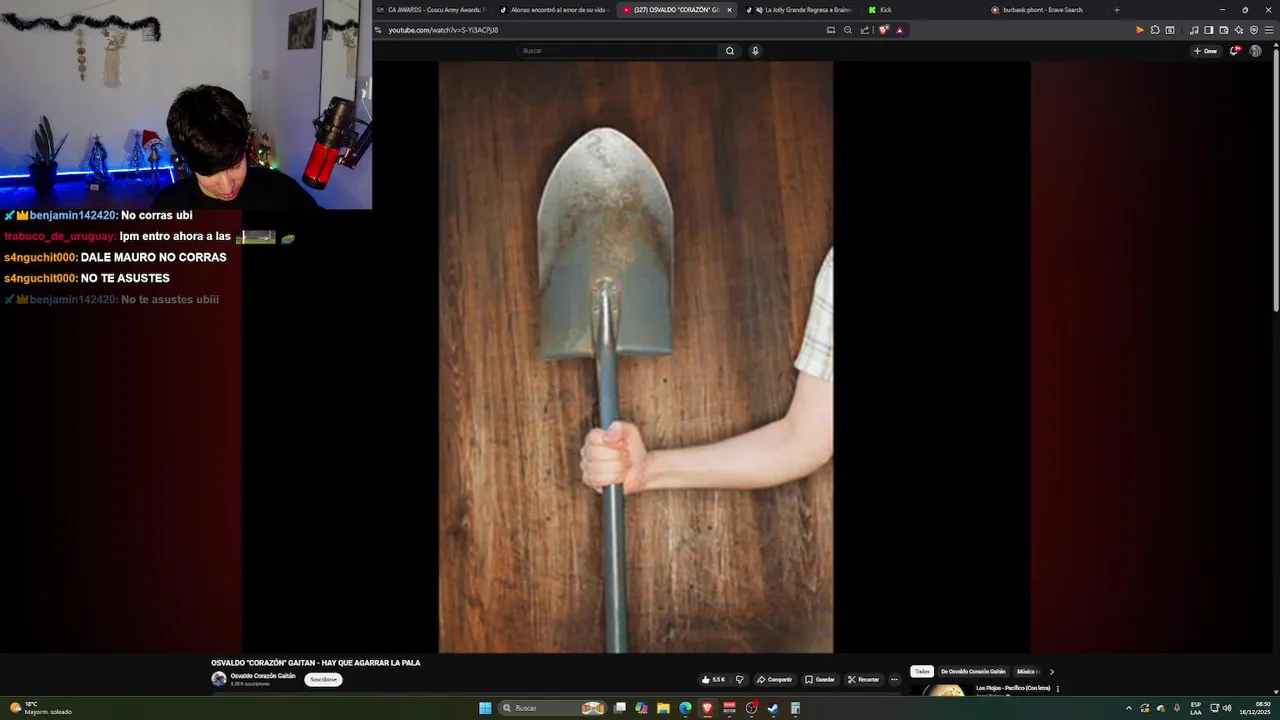The image size is (1280, 720).
Task: Open the Osvaldo Corazón Gaitán channel name link
Action: click(263, 676)
